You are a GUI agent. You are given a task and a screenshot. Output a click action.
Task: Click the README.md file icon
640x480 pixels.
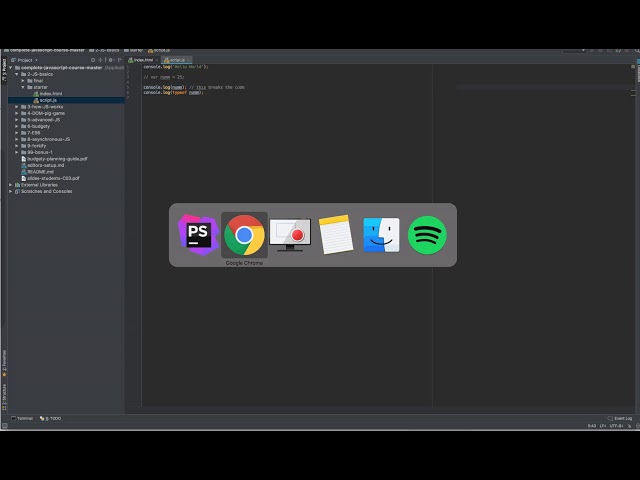click(x=24, y=172)
